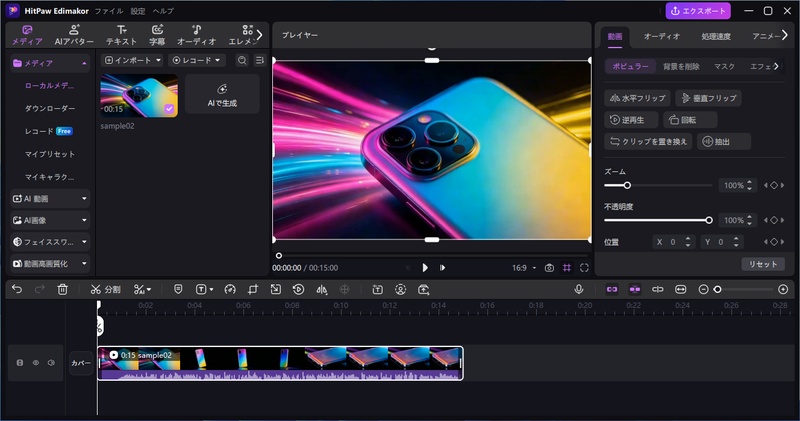Switch to the 処理速度 tab
Image resolution: width=800 pixels, height=421 pixels.
point(716,36)
